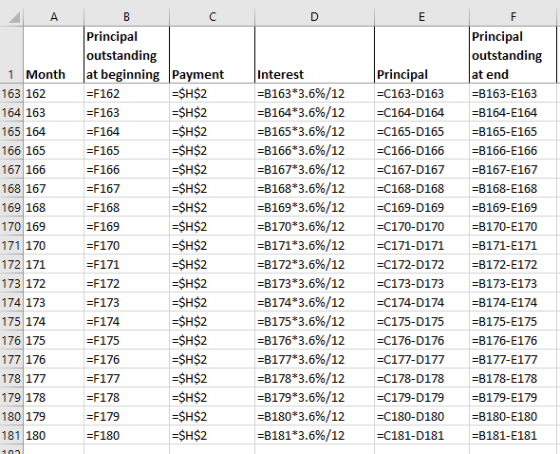Viewport: 560px width, 454px height.
Task: Click cell containing =B170*3.6%/12
Action: point(314,226)
